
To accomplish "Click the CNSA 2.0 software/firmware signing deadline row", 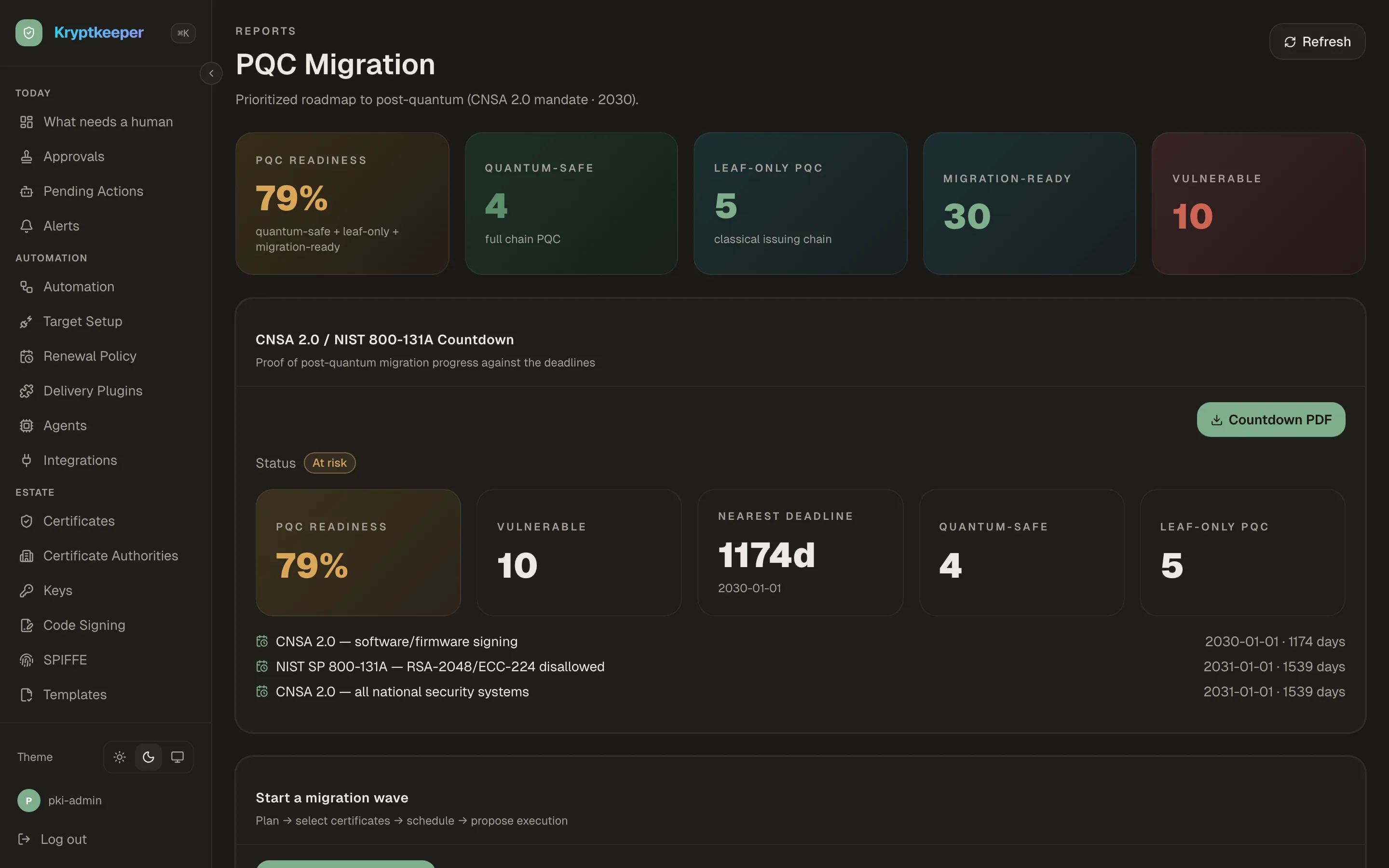I will point(800,642).
